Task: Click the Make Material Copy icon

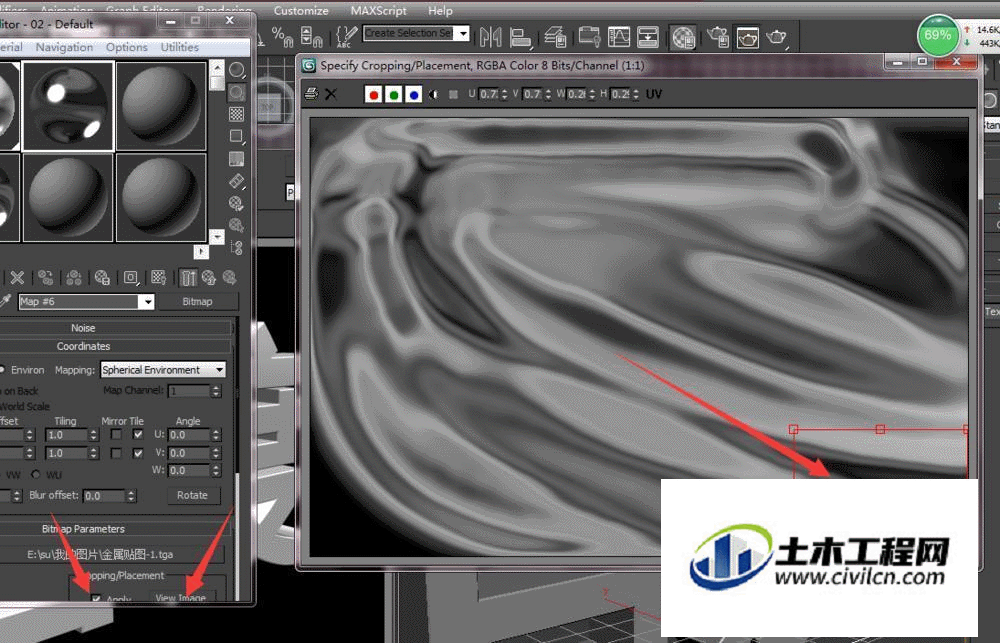Action: click(x=45, y=277)
